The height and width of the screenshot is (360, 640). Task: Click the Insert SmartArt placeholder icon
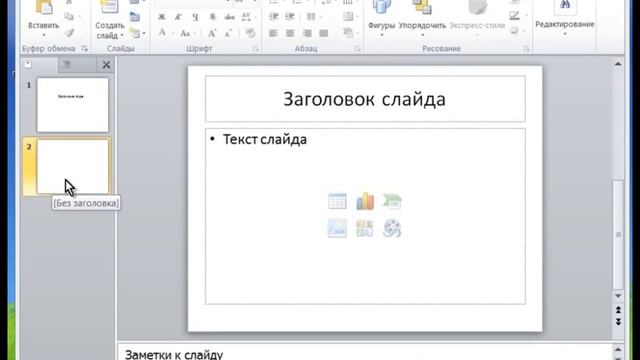point(392,201)
